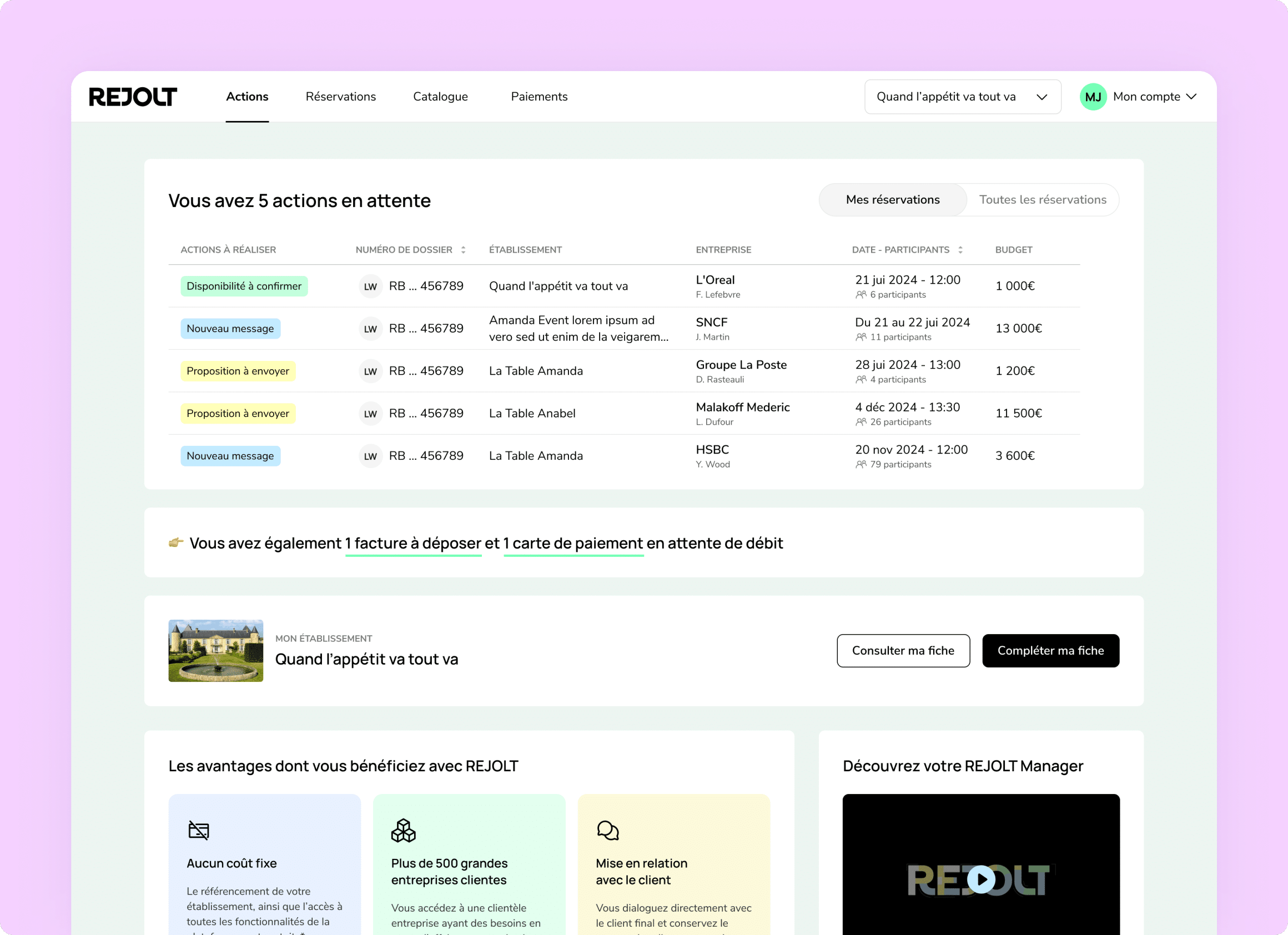This screenshot has width=1288, height=935.
Task: Click Proposition à envoyer for Malakoff Mederic
Action: [238, 414]
